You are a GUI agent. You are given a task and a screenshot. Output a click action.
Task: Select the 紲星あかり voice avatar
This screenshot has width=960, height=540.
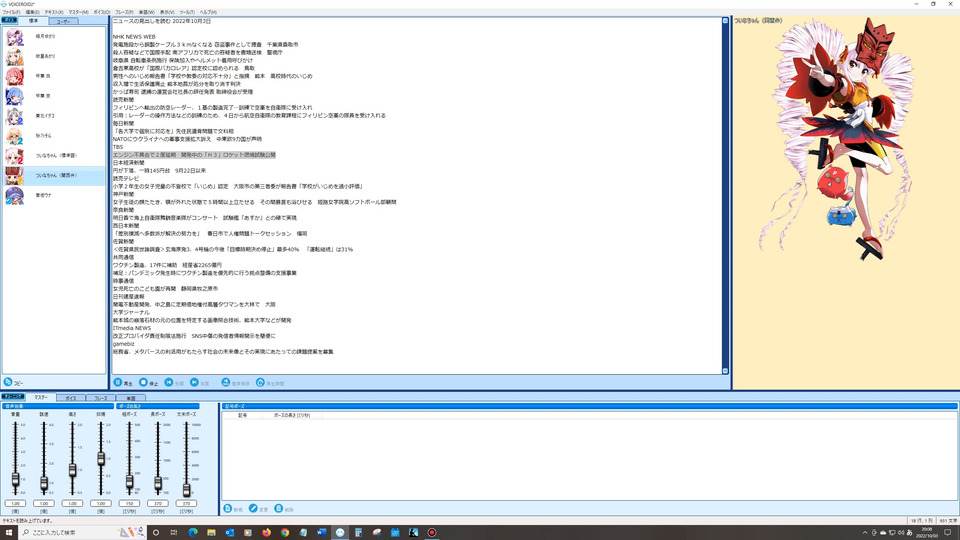15,56
